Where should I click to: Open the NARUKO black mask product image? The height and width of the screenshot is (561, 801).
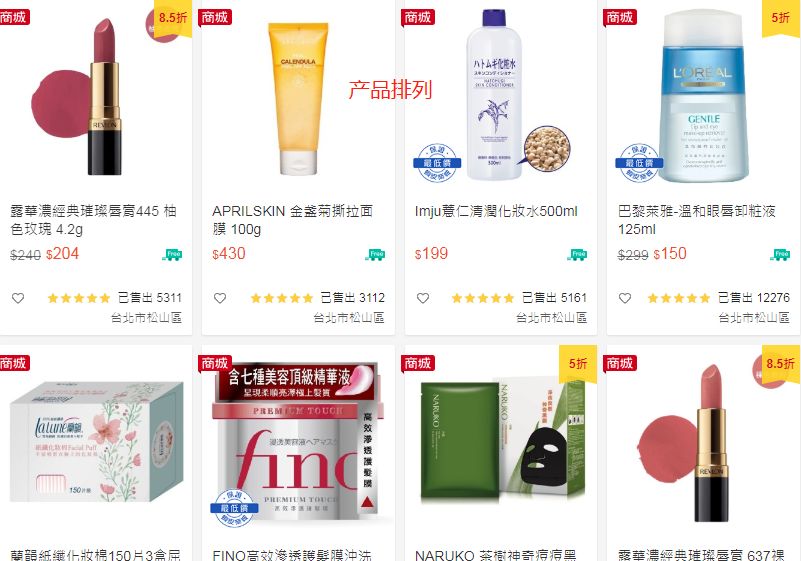pyautogui.click(x=503, y=440)
